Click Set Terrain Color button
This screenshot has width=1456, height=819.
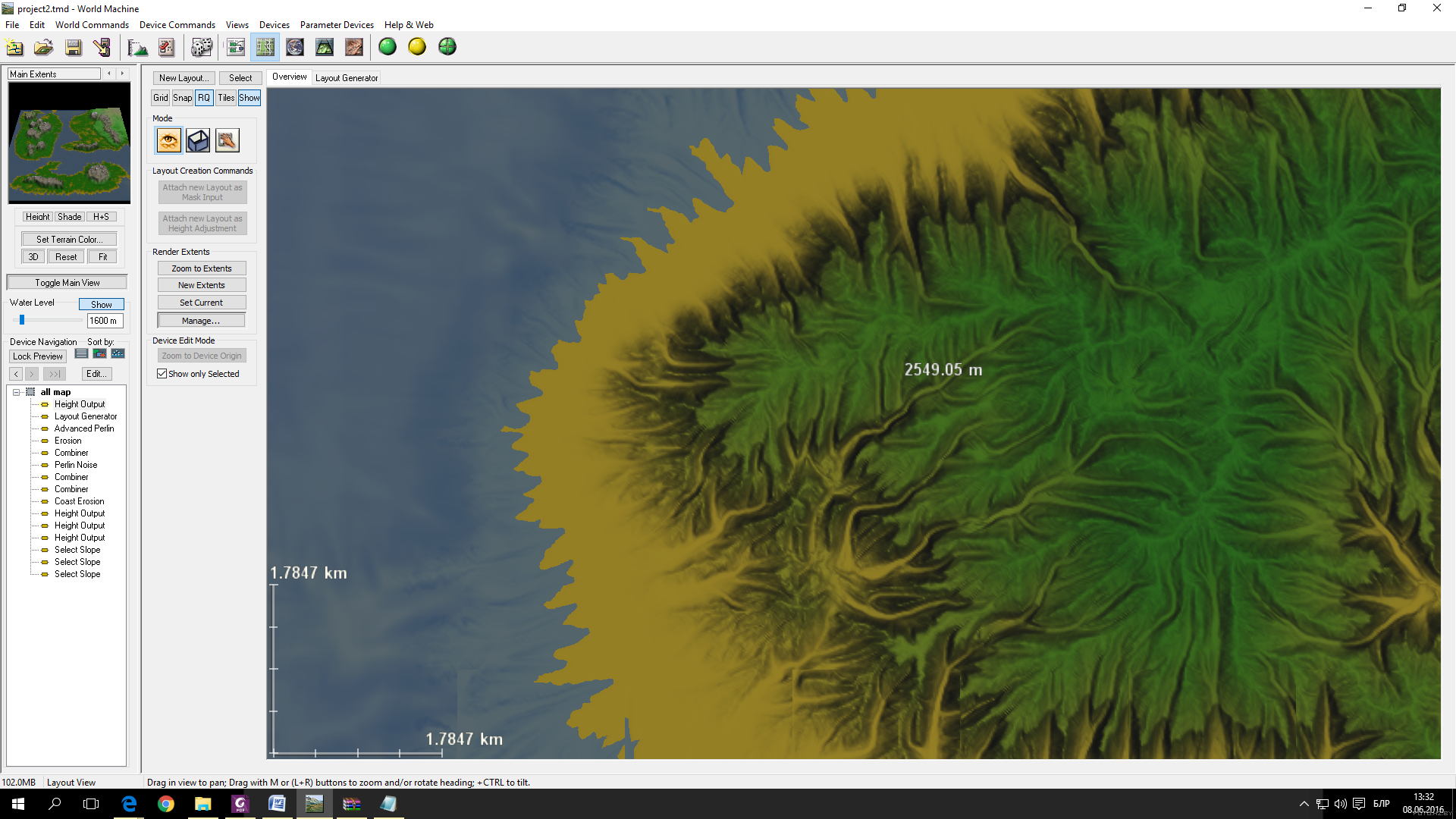[69, 240]
